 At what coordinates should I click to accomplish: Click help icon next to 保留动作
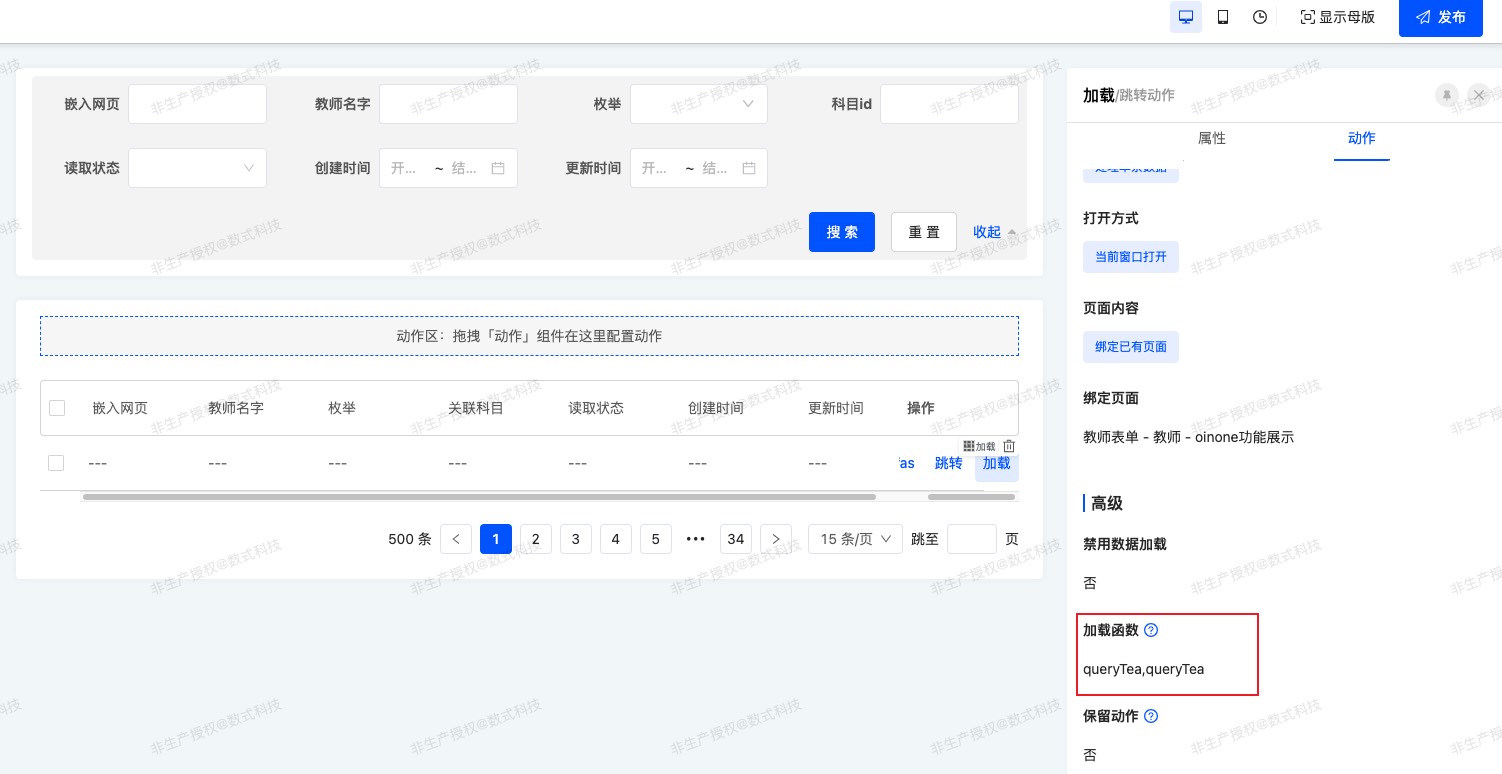(1151, 716)
